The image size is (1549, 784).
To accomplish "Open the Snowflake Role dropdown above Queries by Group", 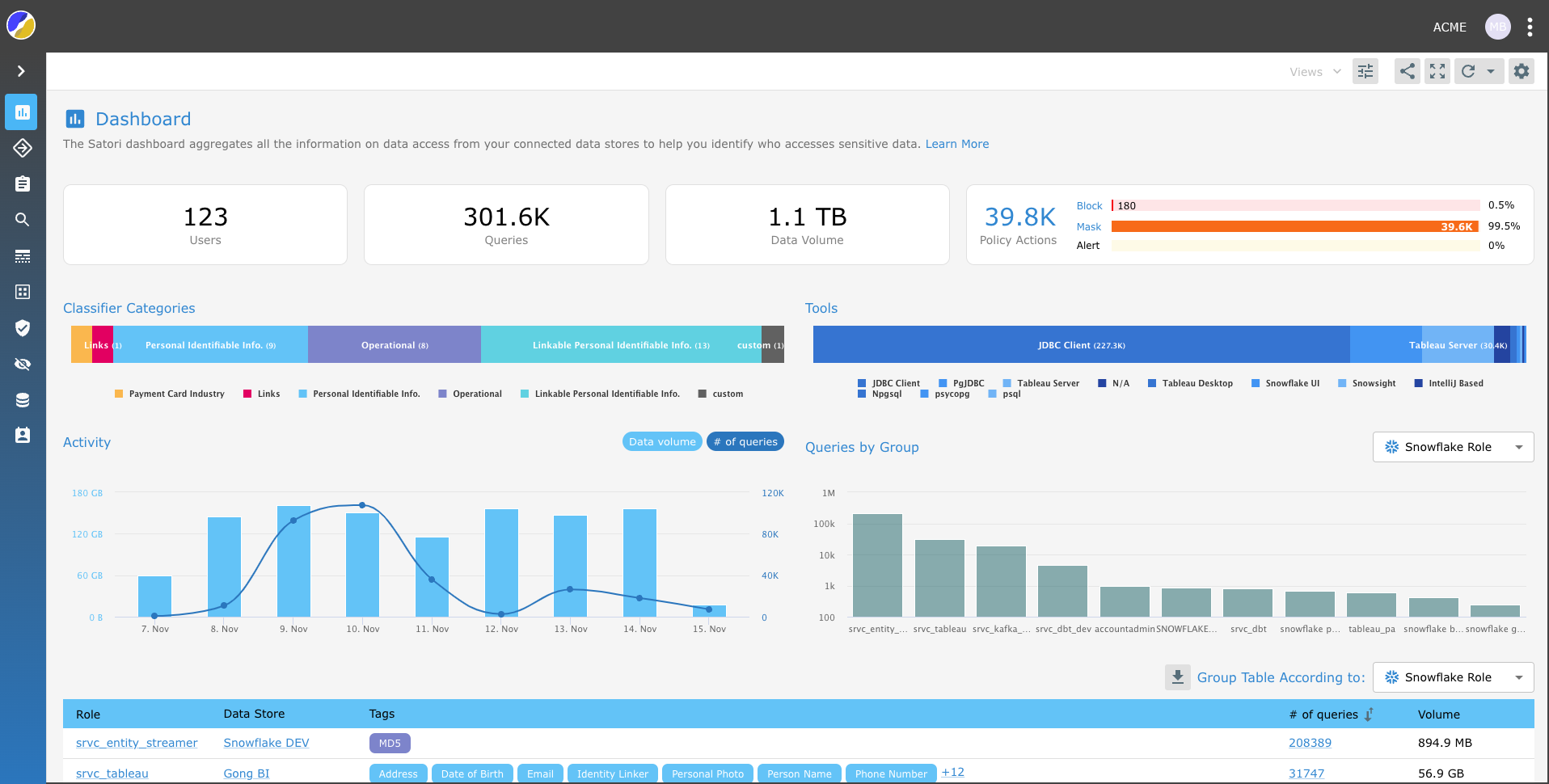I will tap(1453, 446).
